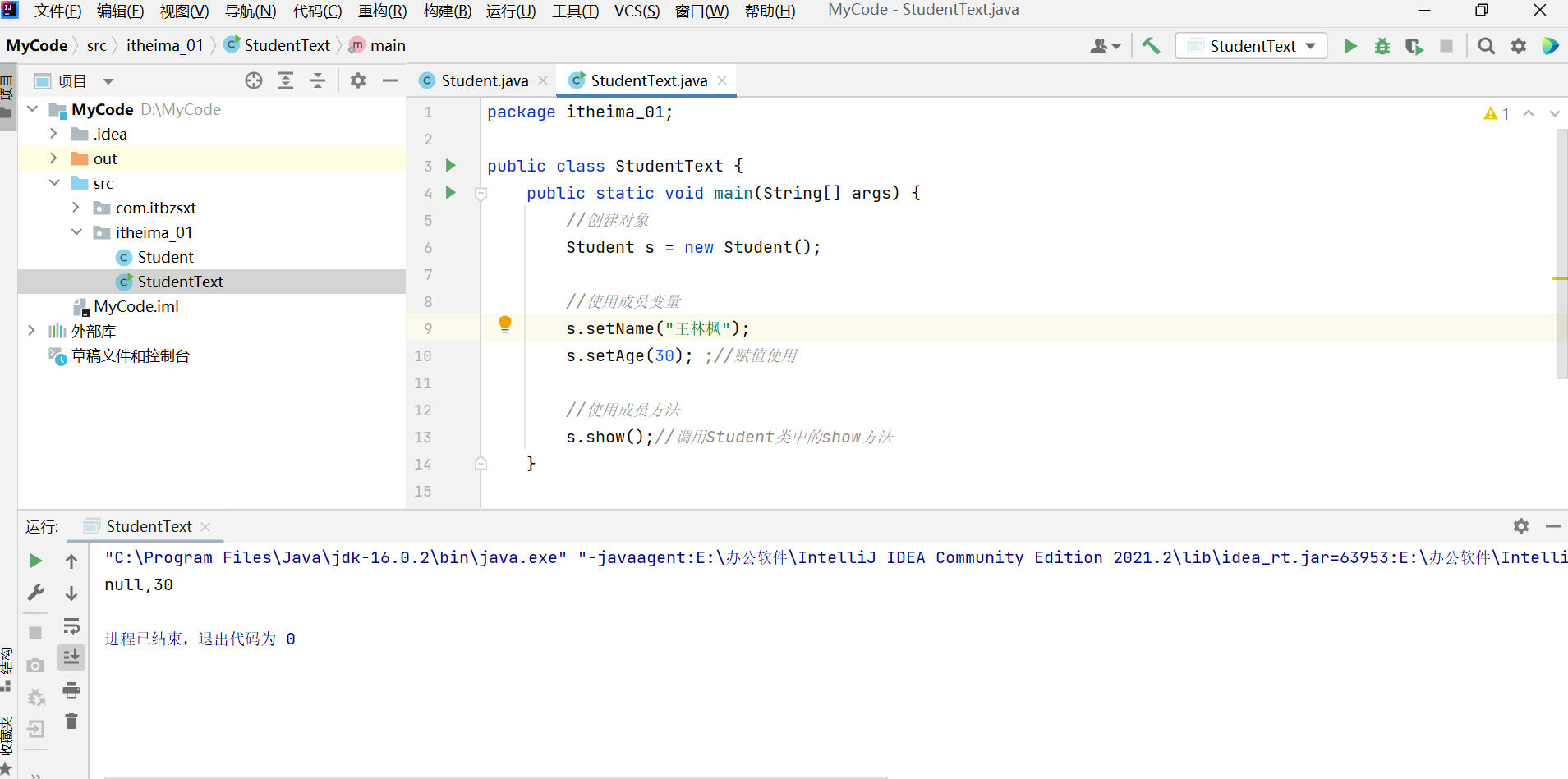Open the StudentText run configuration dropdown
The height and width of the screenshot is (779, 1568).
(x=1252, y=46)
